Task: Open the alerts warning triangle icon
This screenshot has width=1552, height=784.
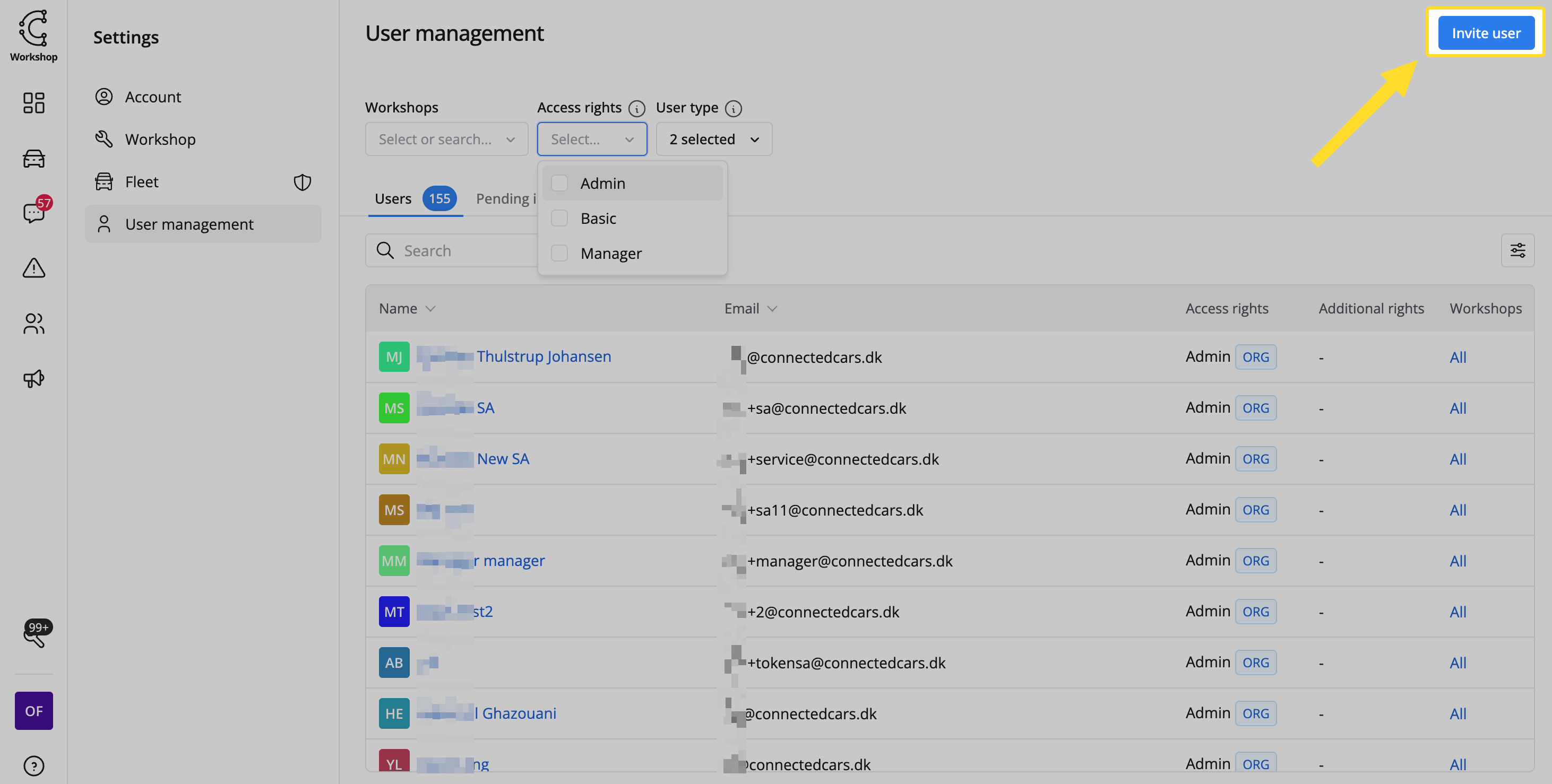Action: [x=34, y=268]
